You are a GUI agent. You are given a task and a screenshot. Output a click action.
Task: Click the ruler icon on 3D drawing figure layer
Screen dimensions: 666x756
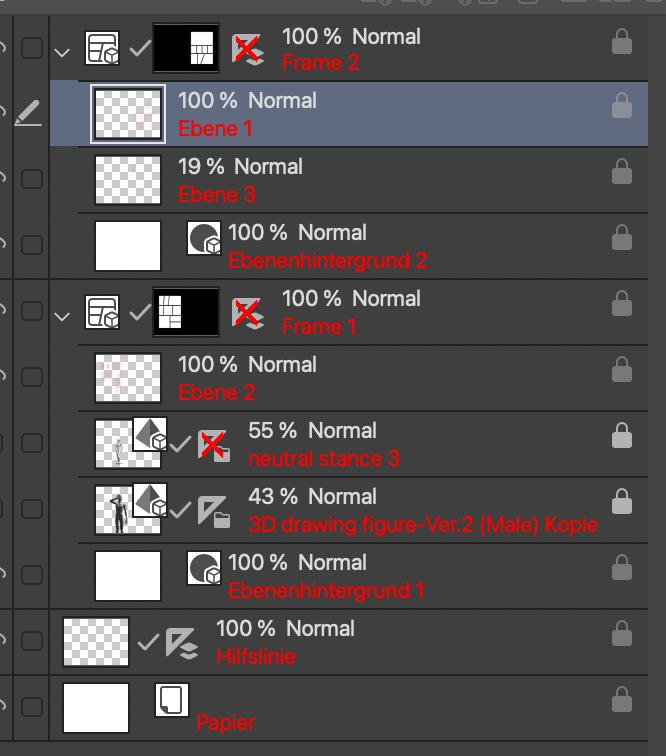click(212, 511)
